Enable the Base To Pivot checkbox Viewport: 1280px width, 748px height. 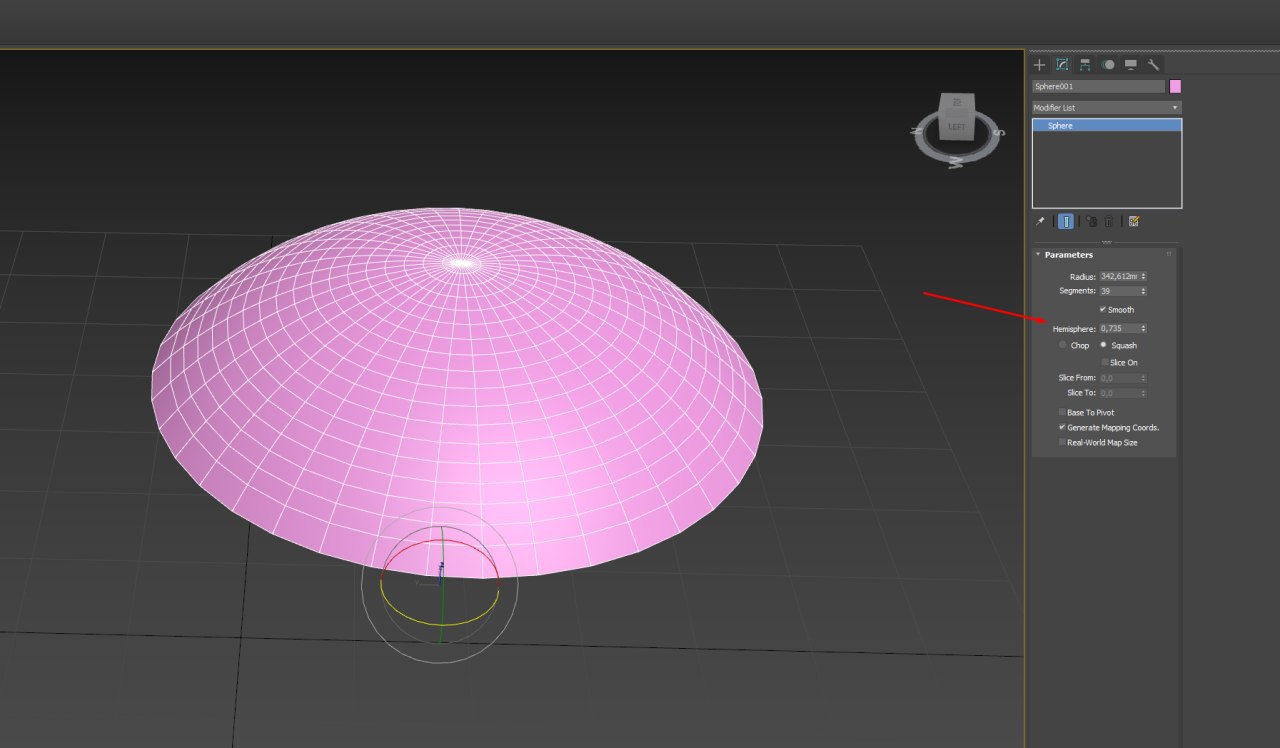pos(1062,412)
